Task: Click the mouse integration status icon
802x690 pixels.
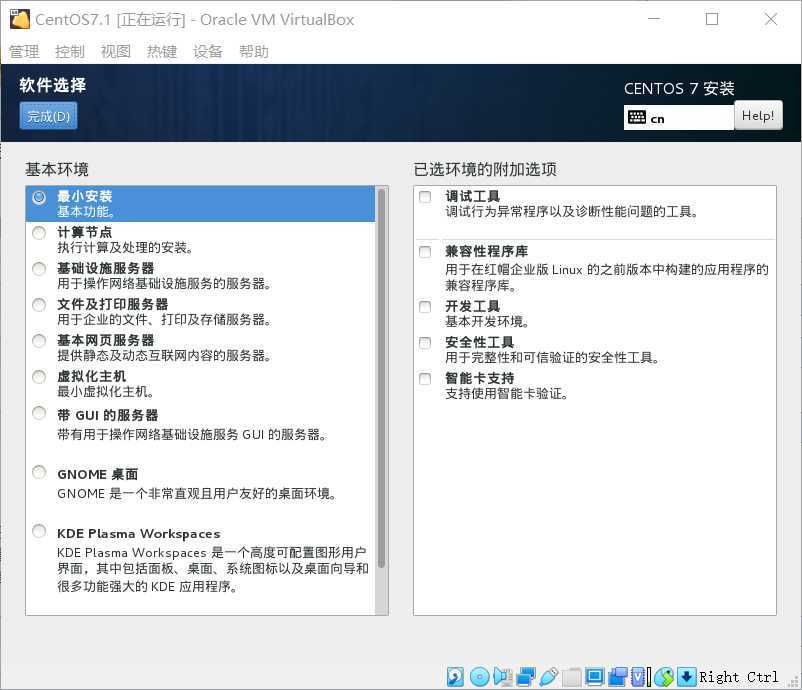Action: coord(664,677)
